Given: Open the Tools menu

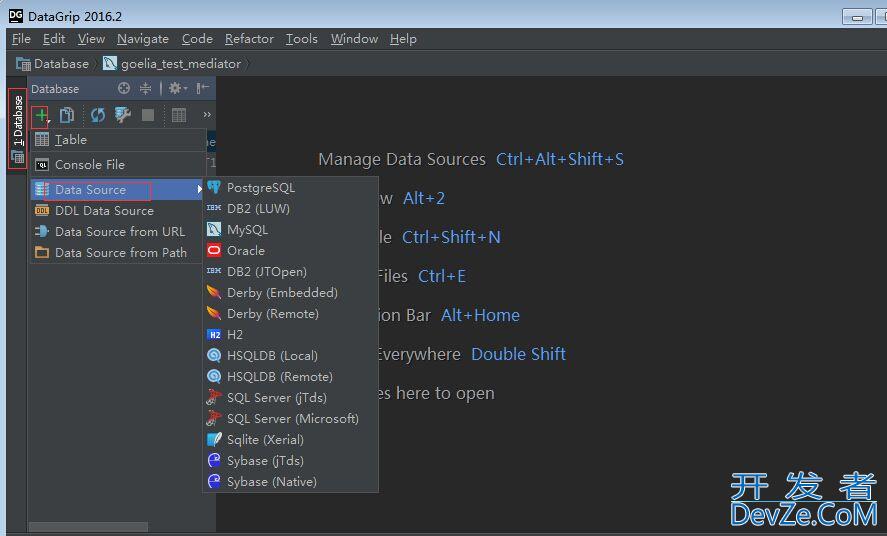Looking at the screenshot, I should click(x=302, y=39).
